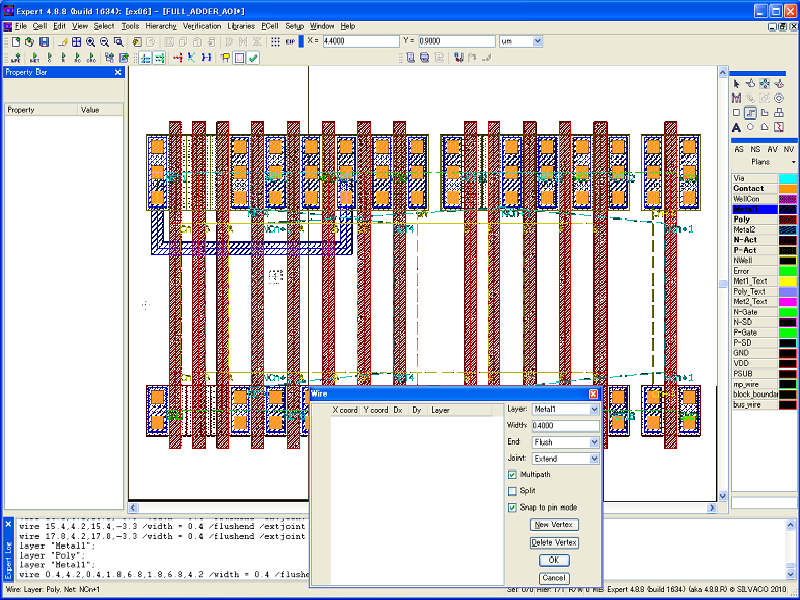This screenshot has height=600, width=800.
Task: Disable the Multipath checkbox
Action: (513, 474)
